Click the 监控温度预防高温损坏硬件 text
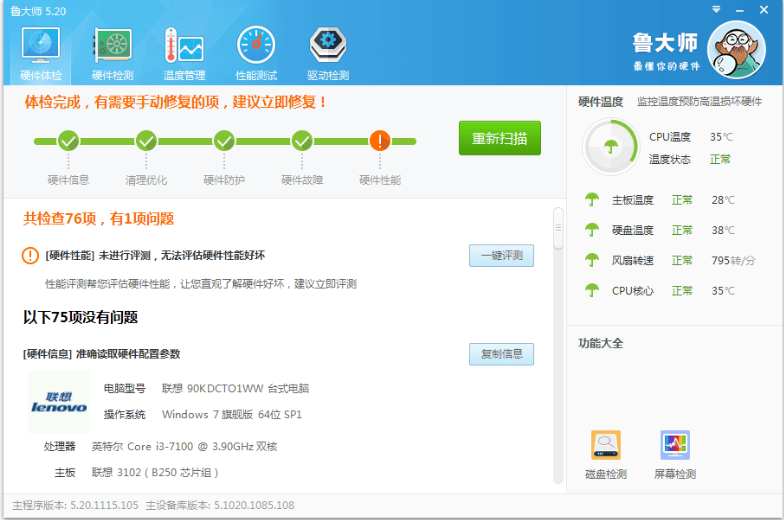The image size is (784, 520). pos(699,102)
